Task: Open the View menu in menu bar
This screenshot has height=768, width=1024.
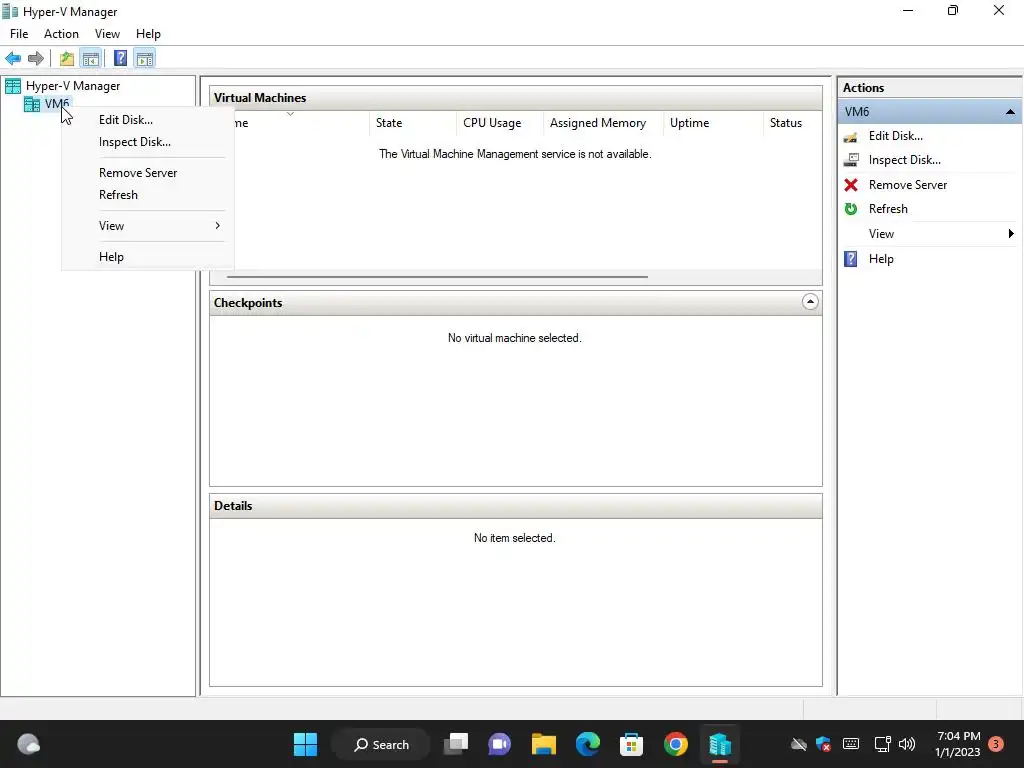Action: (107, 34)
